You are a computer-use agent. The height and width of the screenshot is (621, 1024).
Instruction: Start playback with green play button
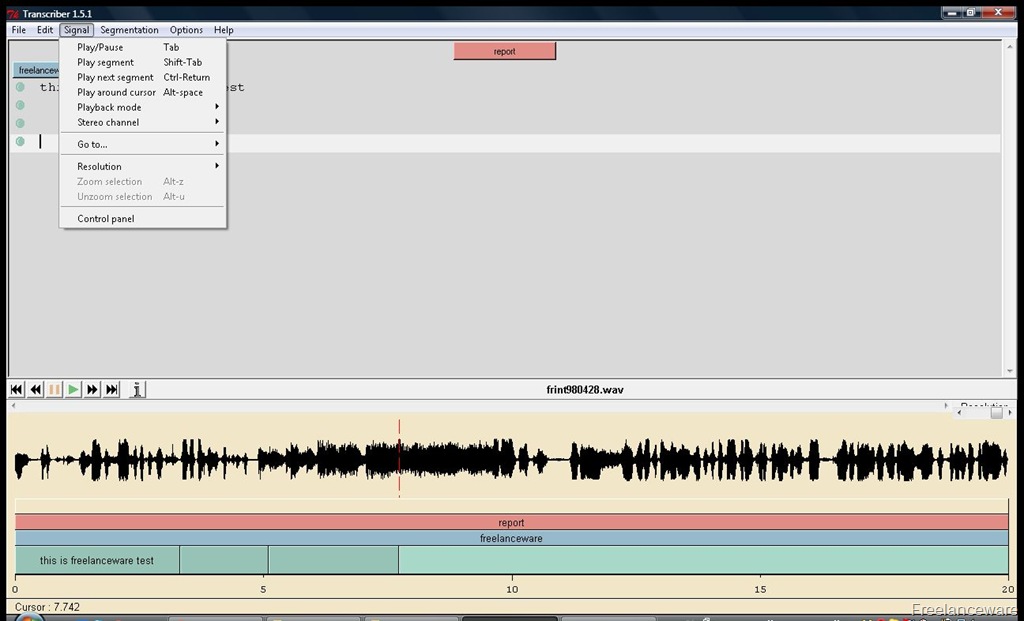(x=73, y=390)
